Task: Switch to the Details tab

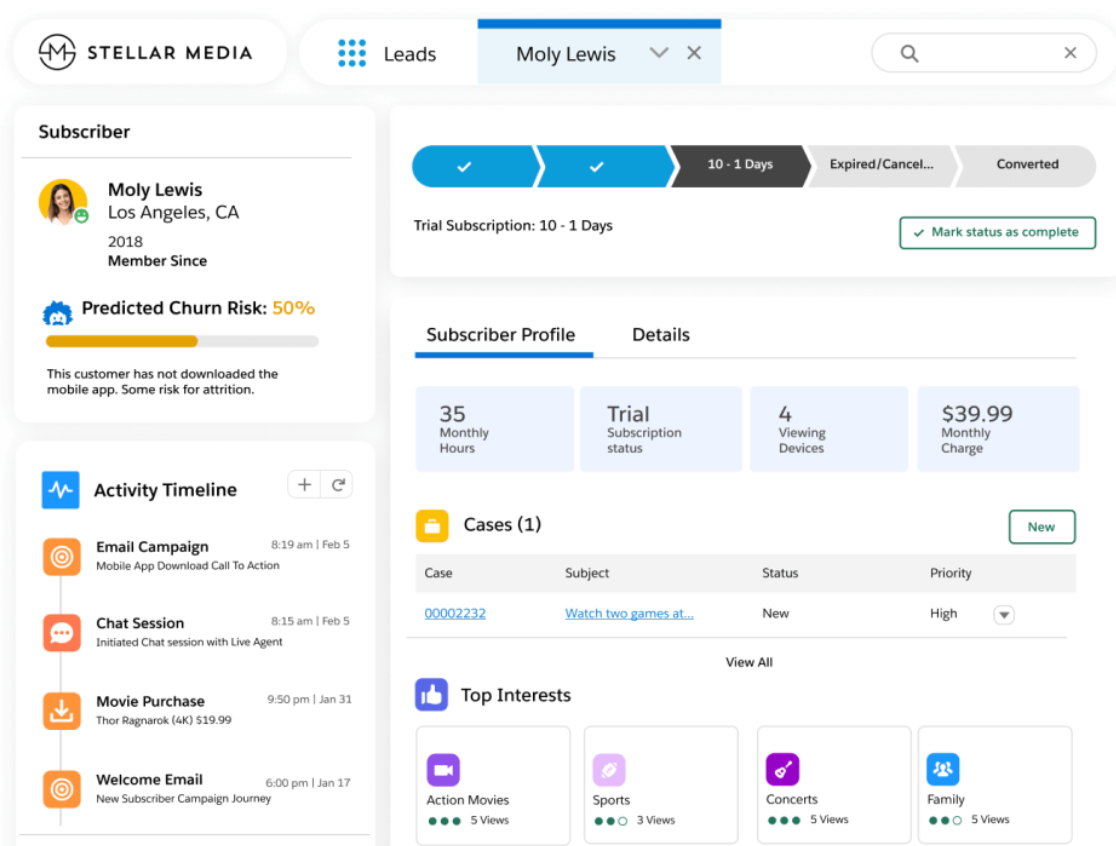Action: pyautogui.click(x=660, y=334)
